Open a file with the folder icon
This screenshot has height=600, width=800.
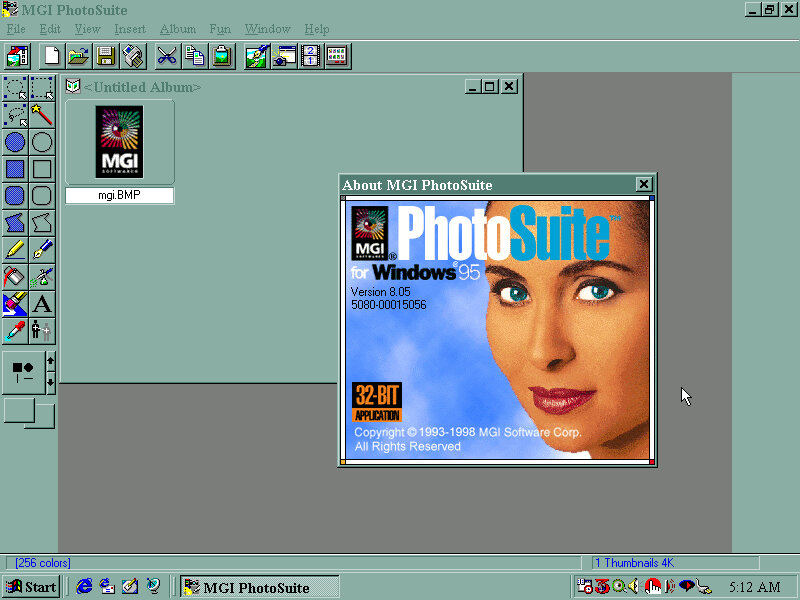coord(79,56)
